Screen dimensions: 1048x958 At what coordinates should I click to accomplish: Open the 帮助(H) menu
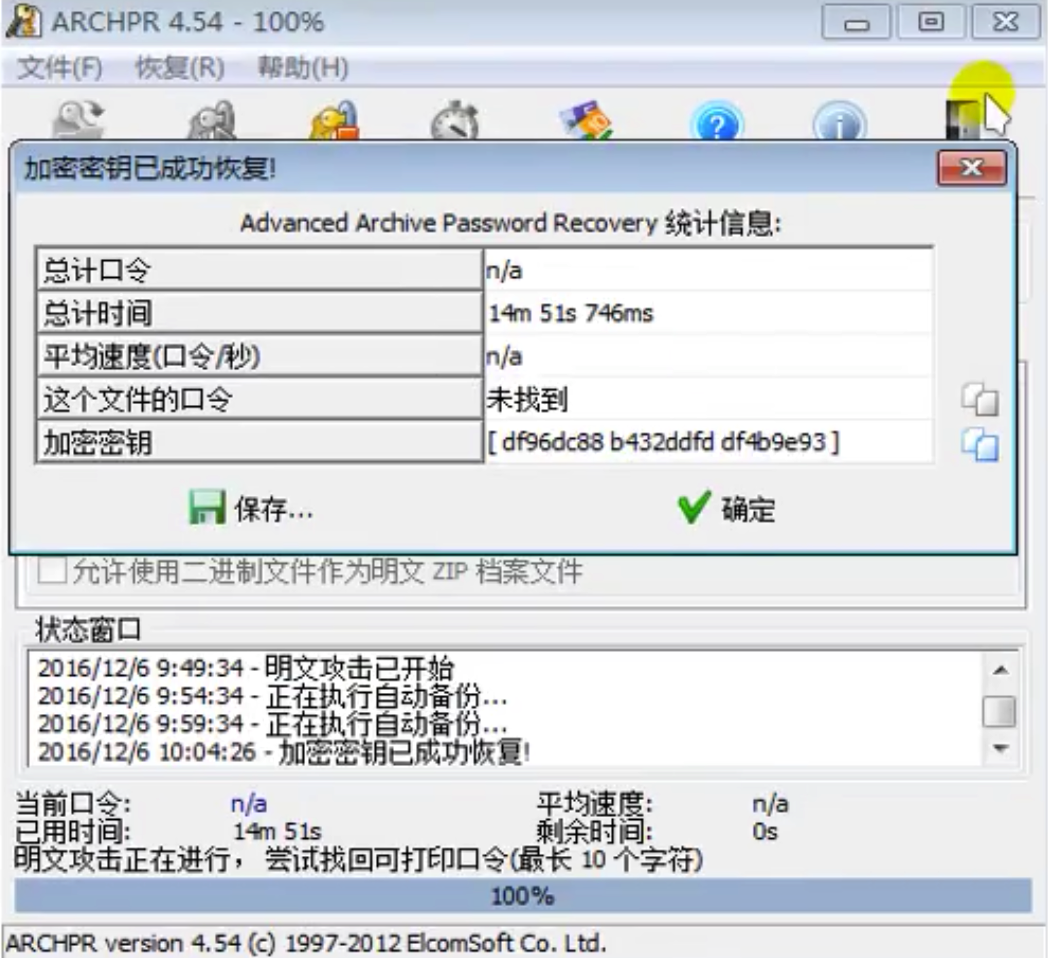coord(303,68)
